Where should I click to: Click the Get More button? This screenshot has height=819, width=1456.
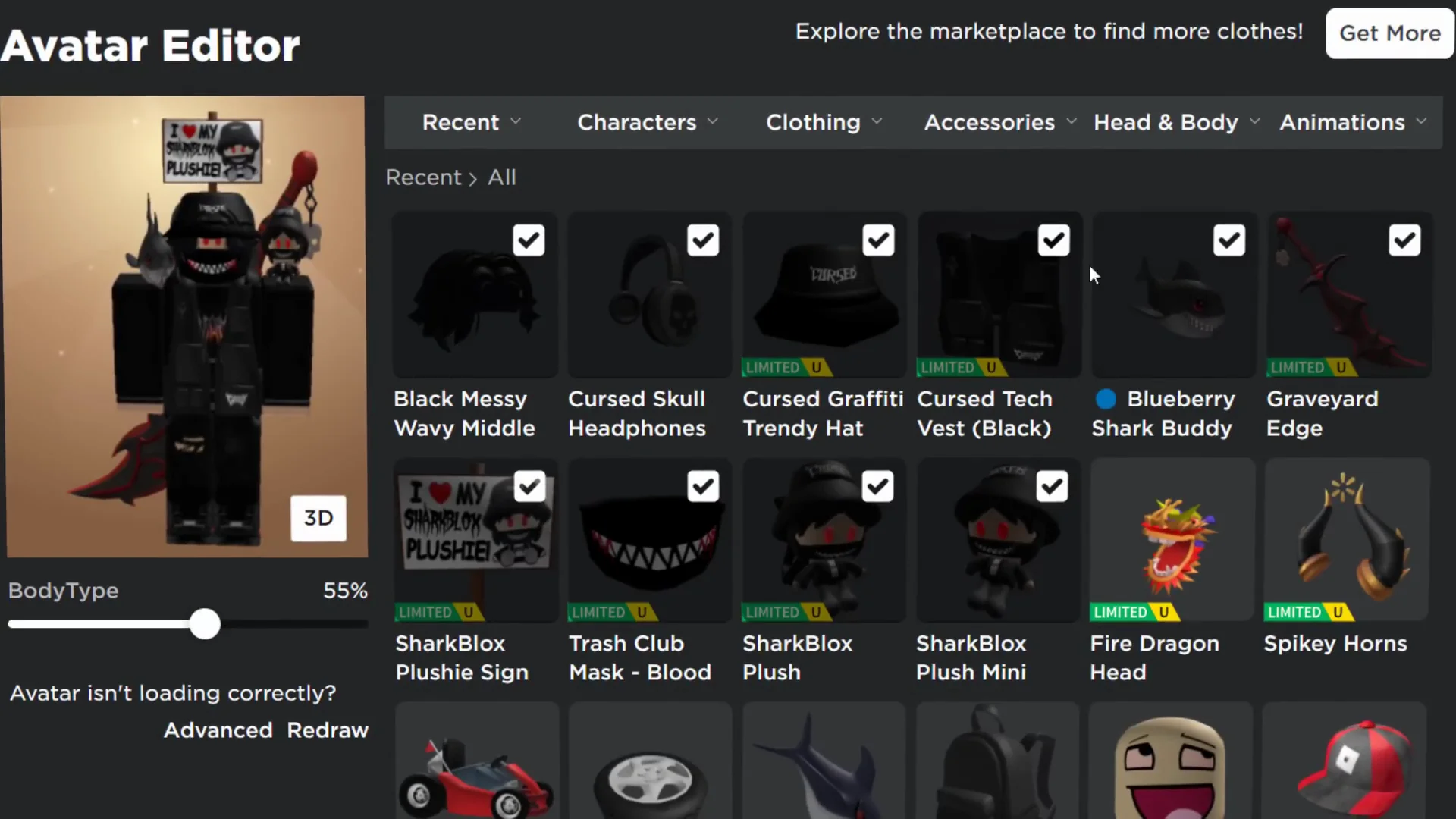(x=1390, y=33)
